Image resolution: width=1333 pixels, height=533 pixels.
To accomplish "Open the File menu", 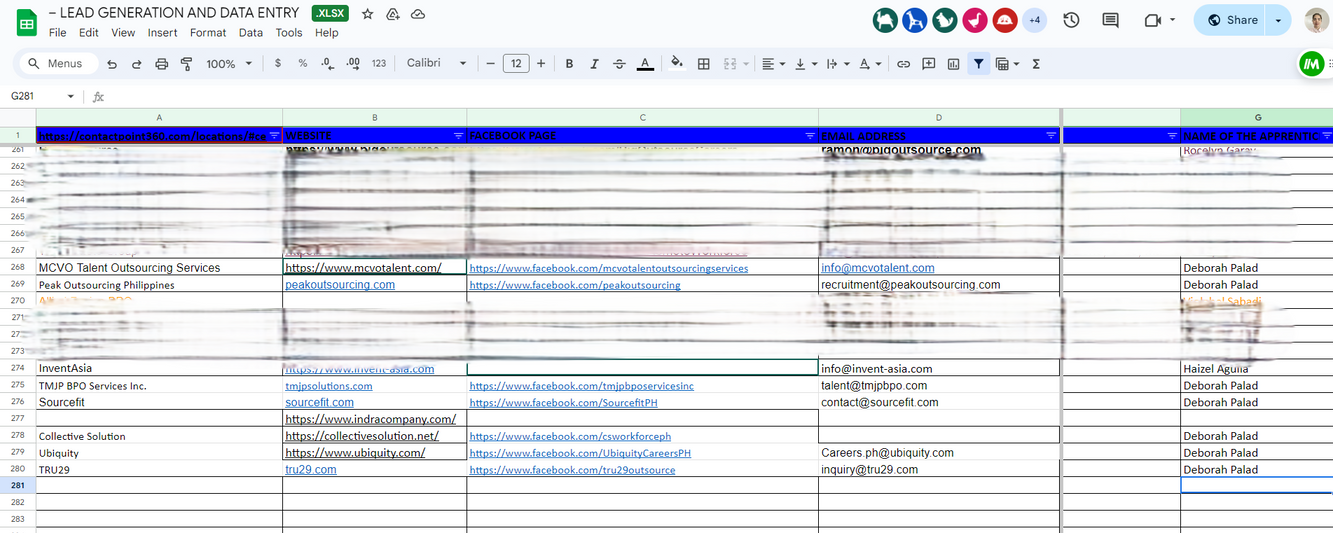I will pos(58,33).
